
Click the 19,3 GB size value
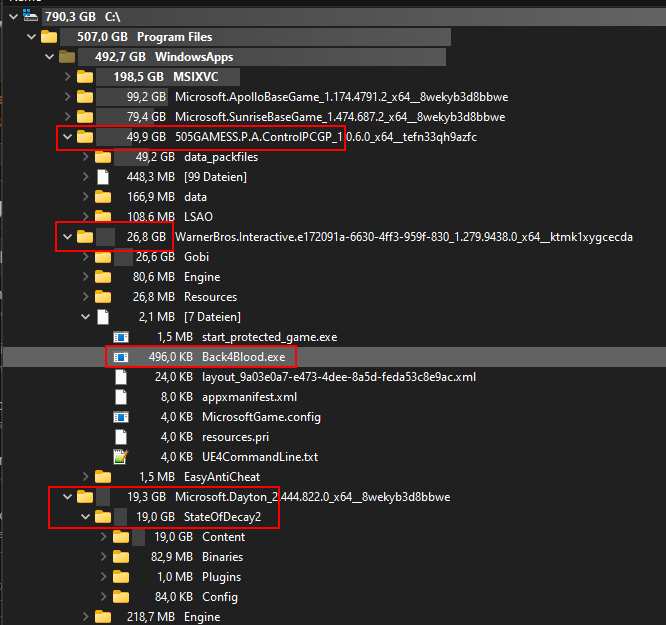tap(146, 497)
